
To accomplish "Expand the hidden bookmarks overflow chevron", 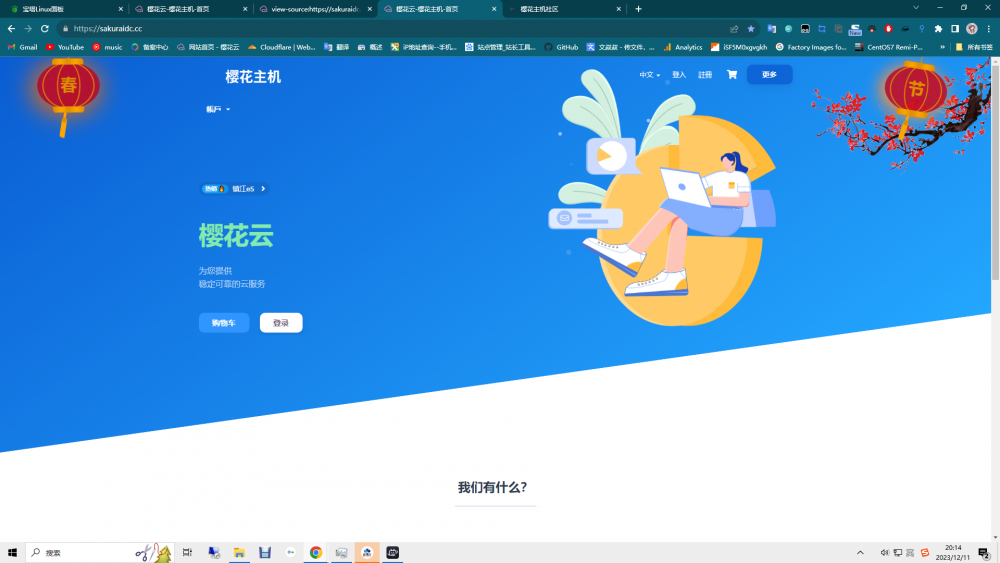I will point(942,47).
